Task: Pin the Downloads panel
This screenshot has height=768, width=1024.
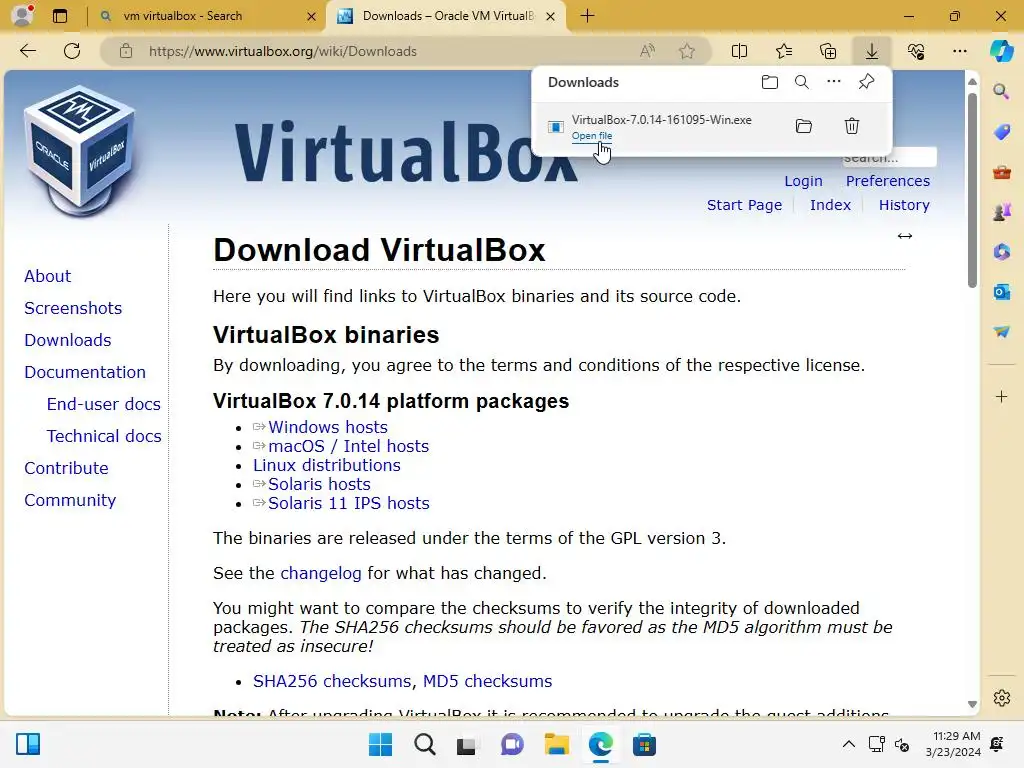Action: click(x=866, y=82)
